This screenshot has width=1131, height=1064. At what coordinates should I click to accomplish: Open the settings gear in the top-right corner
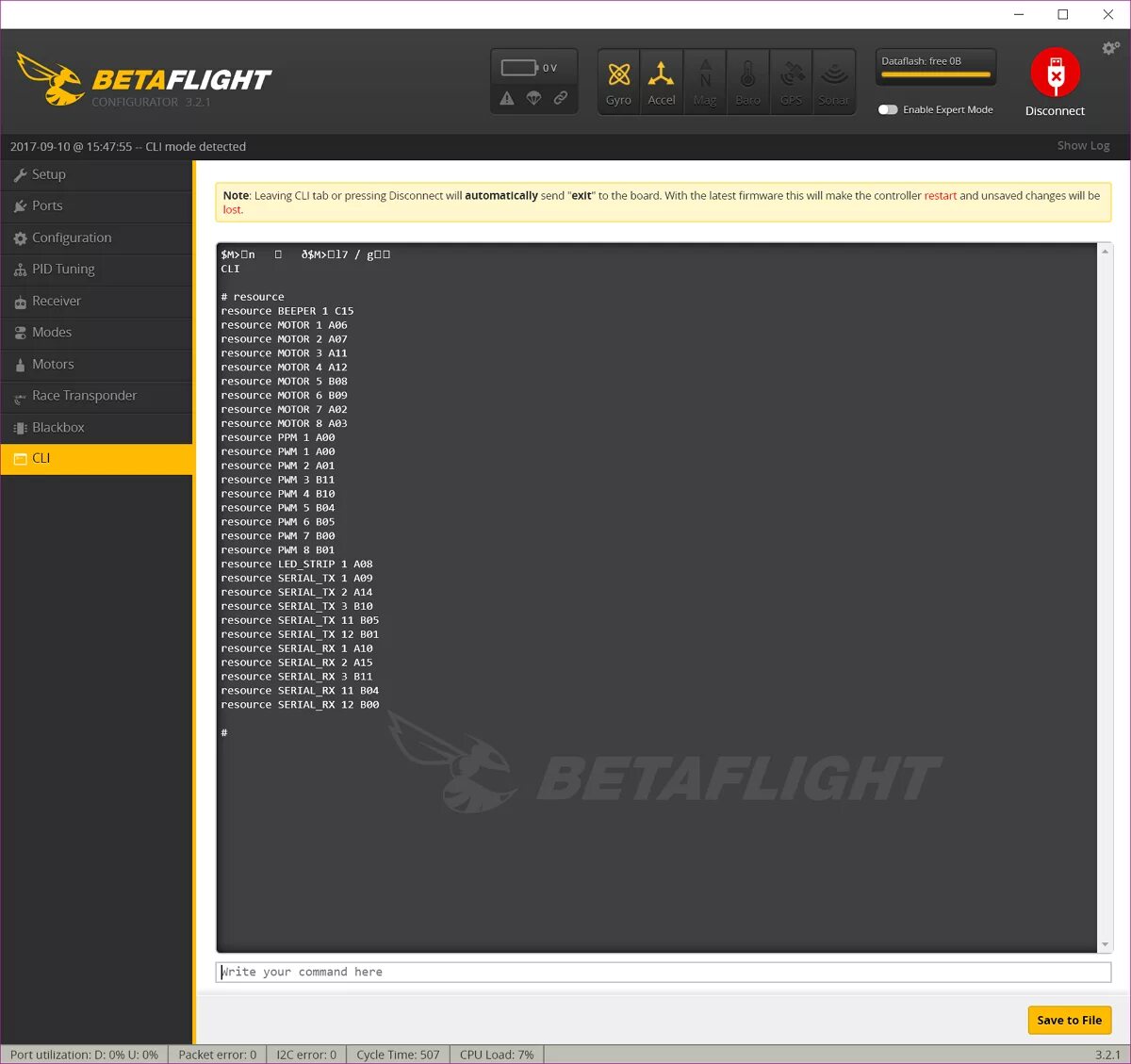1110,47
